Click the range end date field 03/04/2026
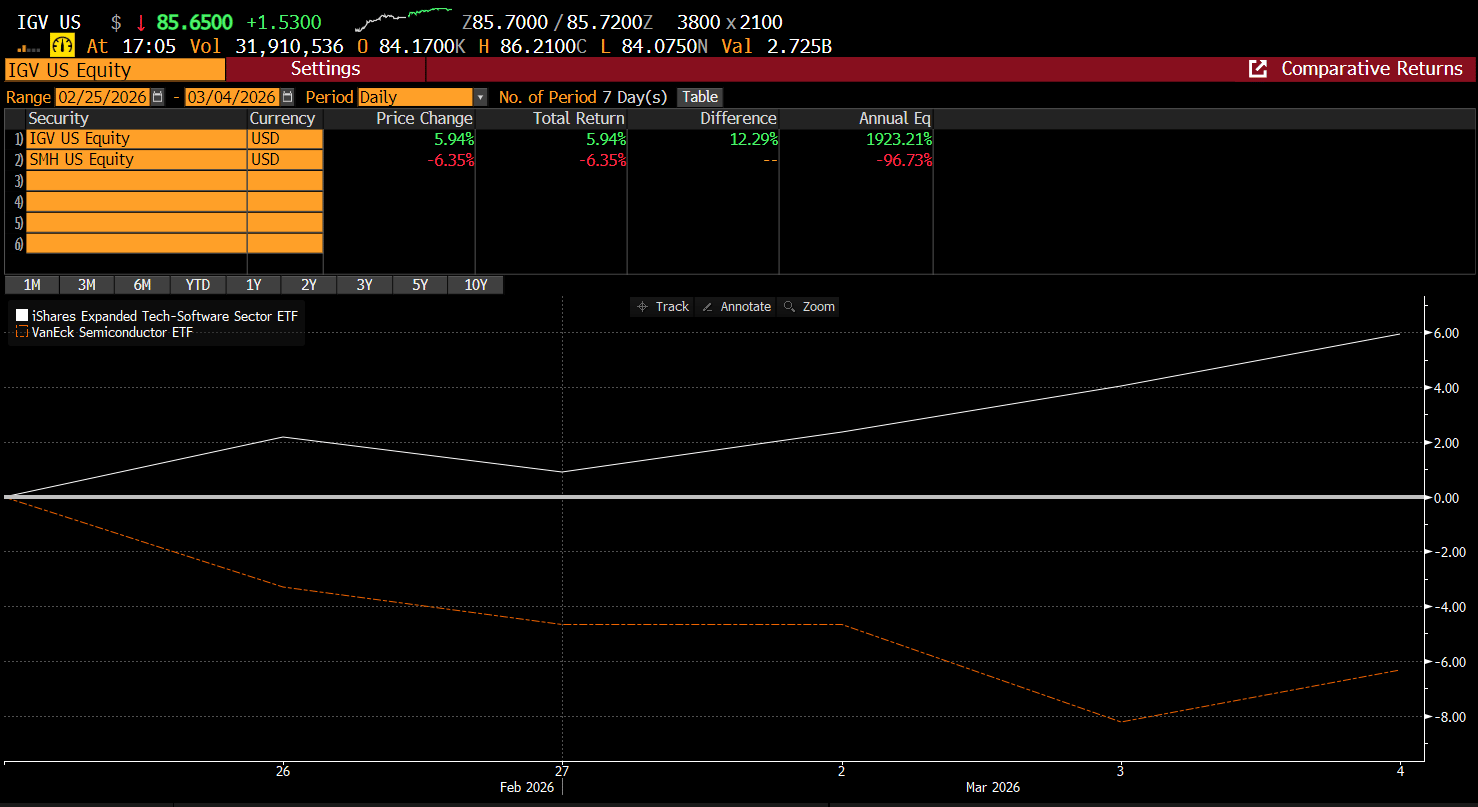 pyautogui.click(x=233, y=97)
